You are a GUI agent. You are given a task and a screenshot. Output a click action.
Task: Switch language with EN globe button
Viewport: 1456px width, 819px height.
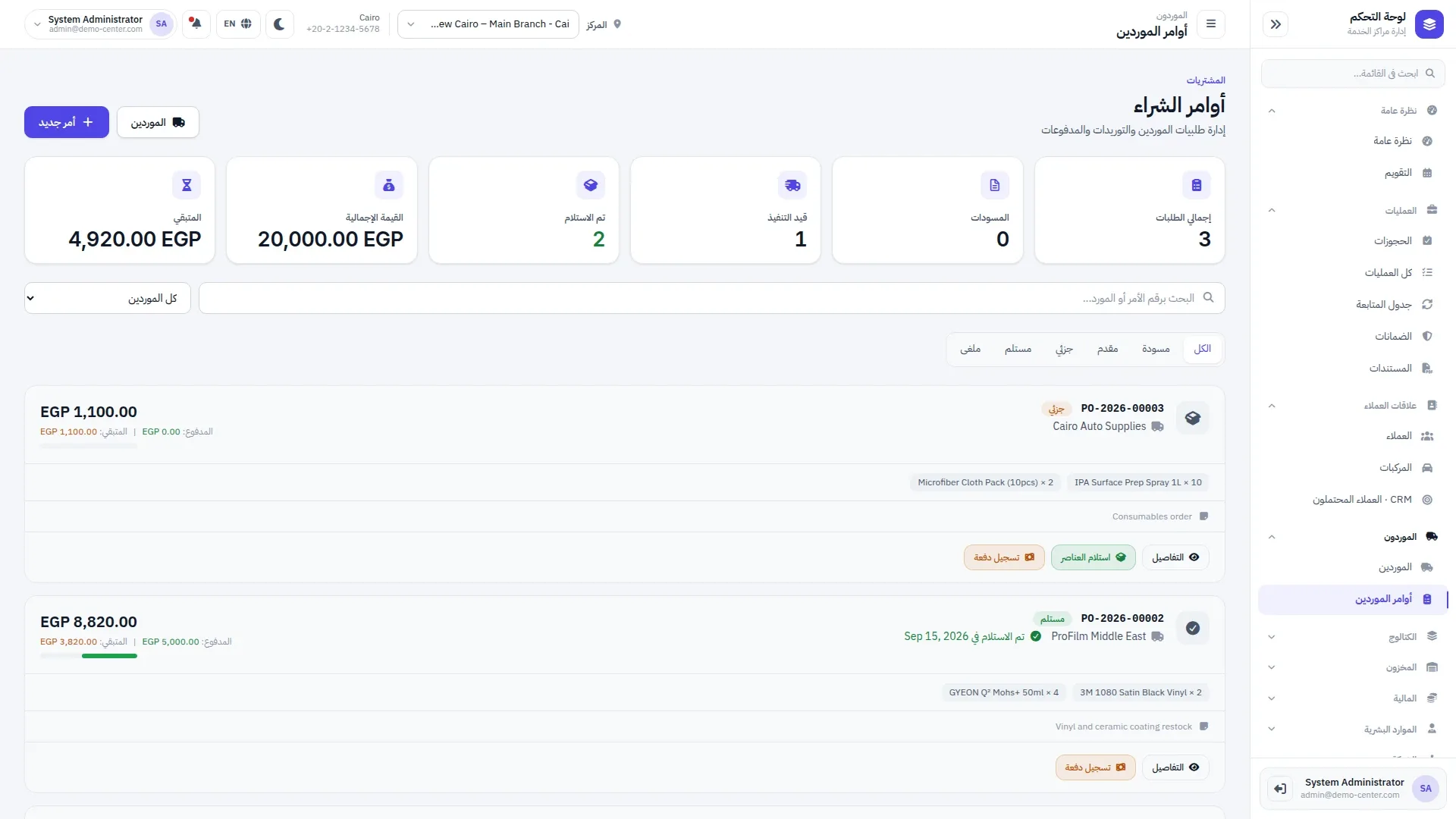[x=238, y=24]
